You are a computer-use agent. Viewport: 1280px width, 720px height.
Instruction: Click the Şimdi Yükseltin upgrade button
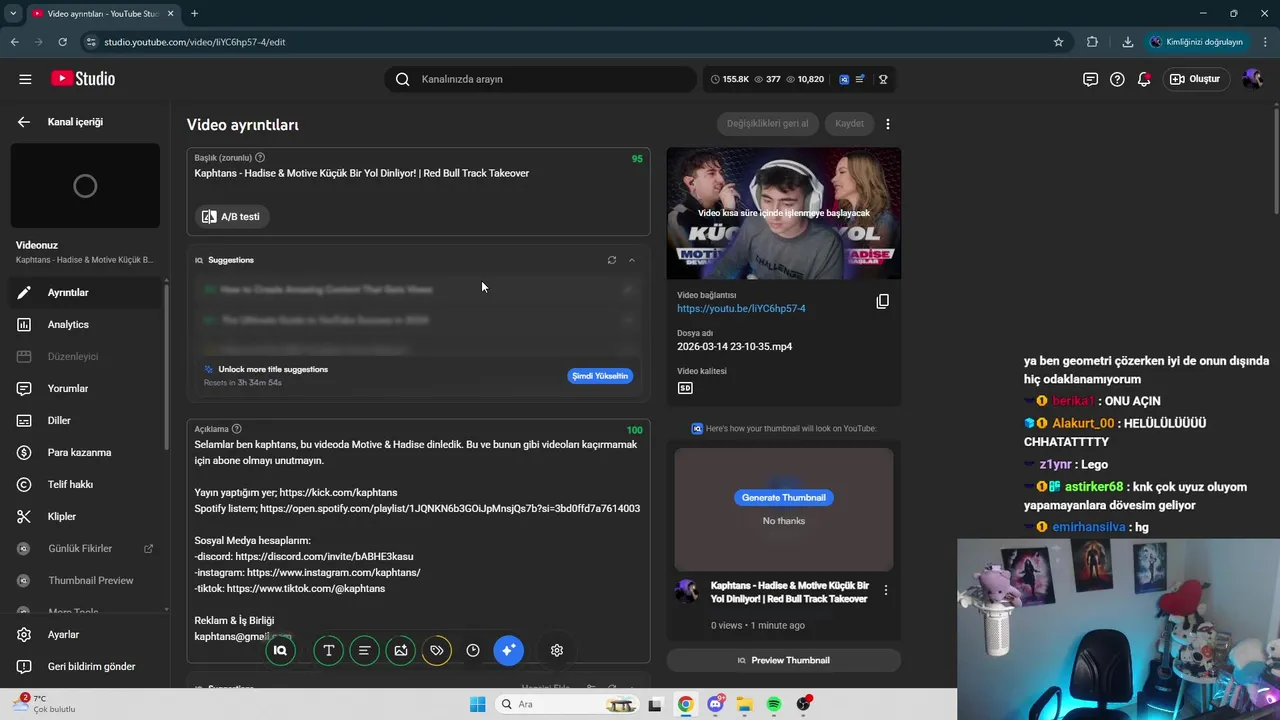600,376
